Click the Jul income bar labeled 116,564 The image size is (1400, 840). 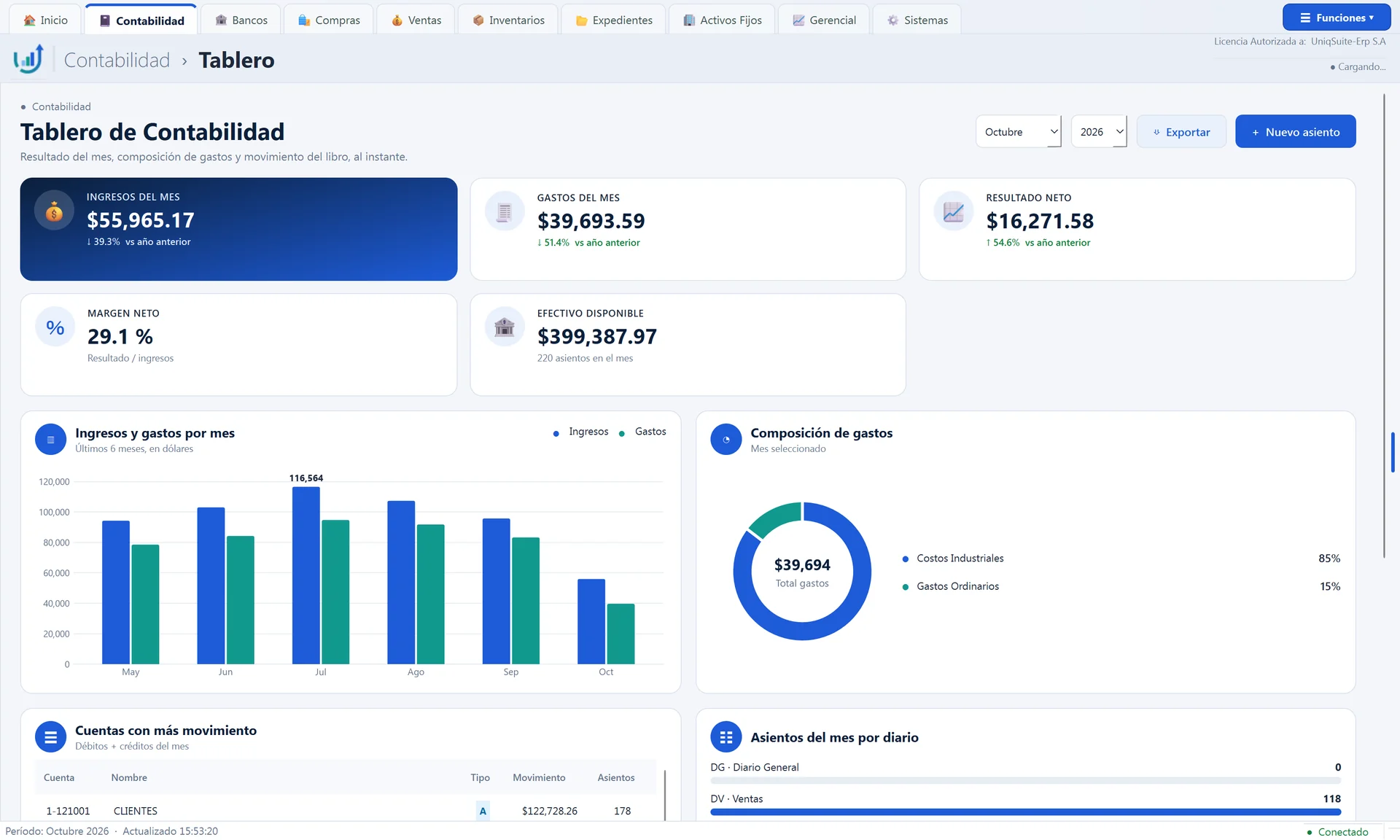coord(306,575)
